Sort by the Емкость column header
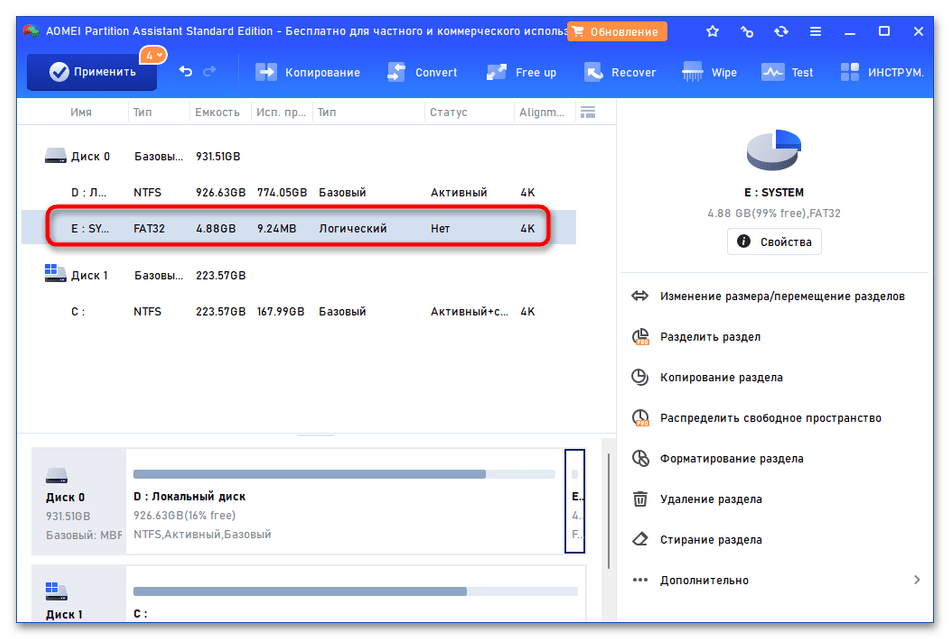Screen dimensions: 950x639 tap(217, 112)
